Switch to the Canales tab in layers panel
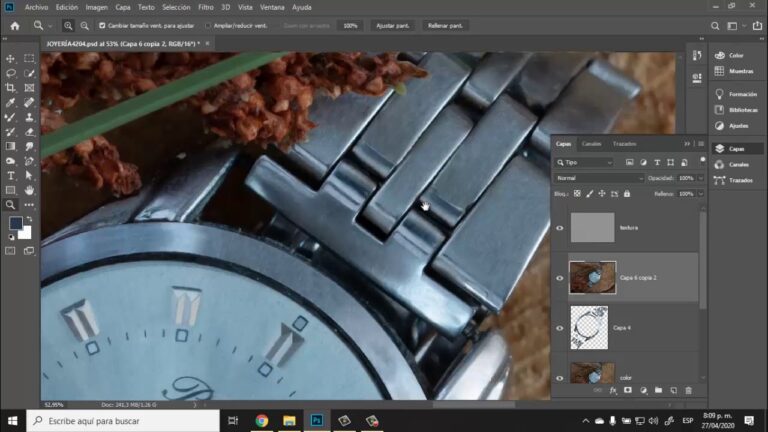The image size is (768, 432). [591, 143]
